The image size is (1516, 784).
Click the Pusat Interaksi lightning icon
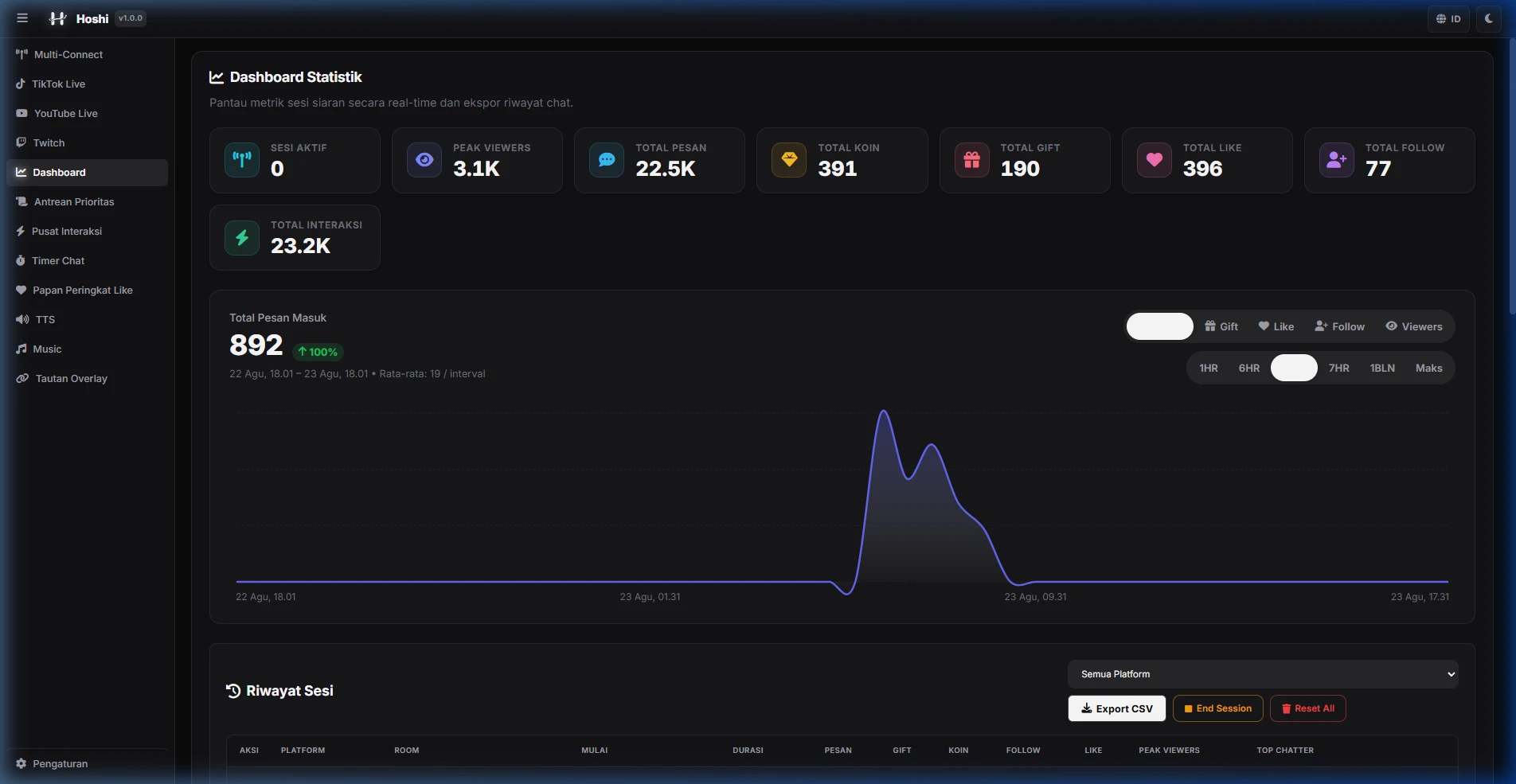click(x=21, y=231)
